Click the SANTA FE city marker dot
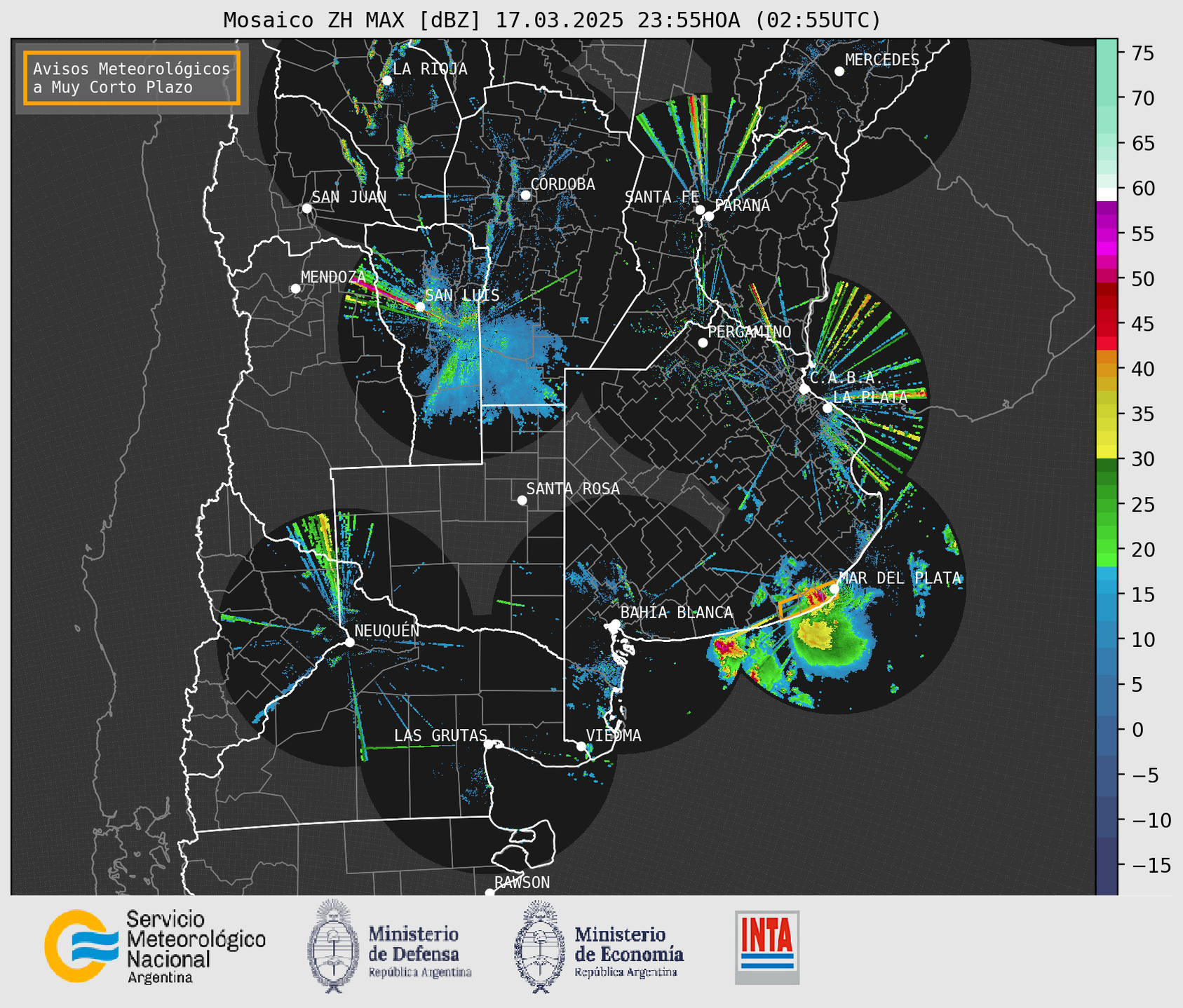This screenshot has width=1183, height=1008. pos(700,210)
